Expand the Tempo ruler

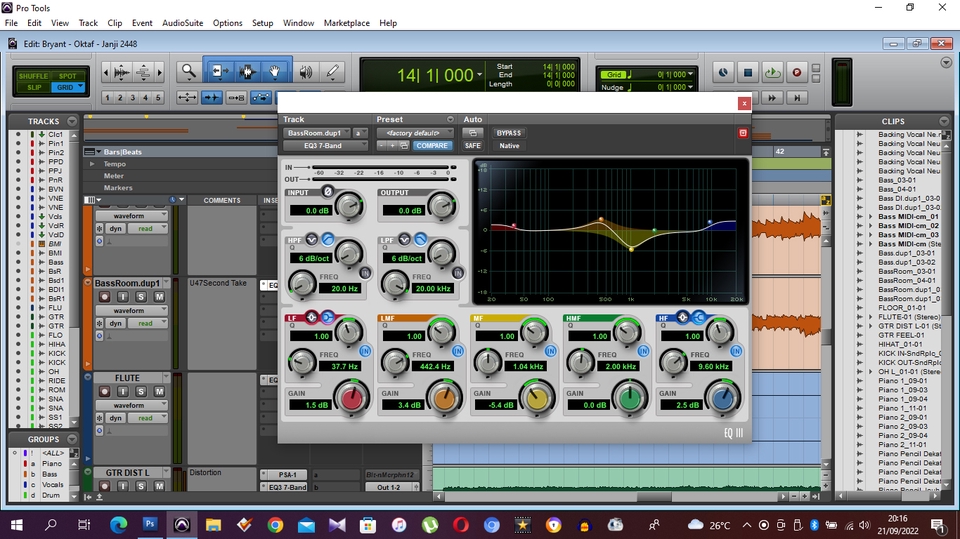click(92, 164)
